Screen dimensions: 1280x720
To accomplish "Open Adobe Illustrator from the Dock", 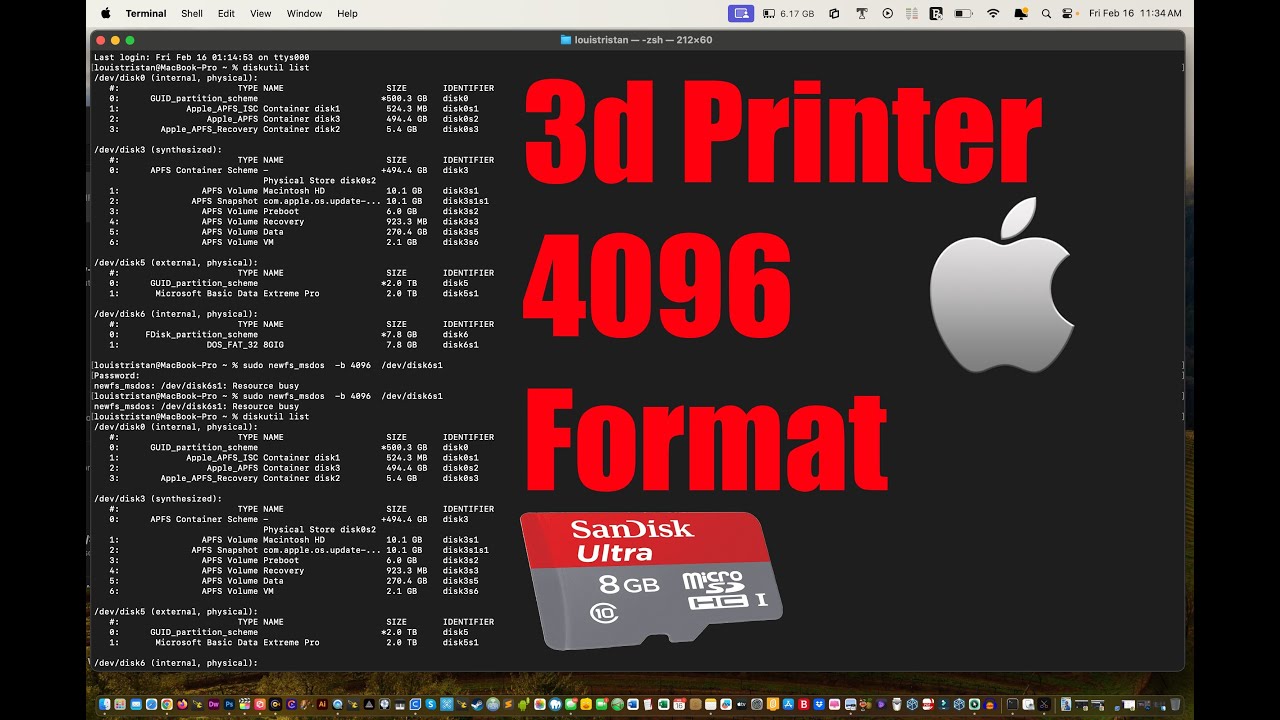I will 323,704.
